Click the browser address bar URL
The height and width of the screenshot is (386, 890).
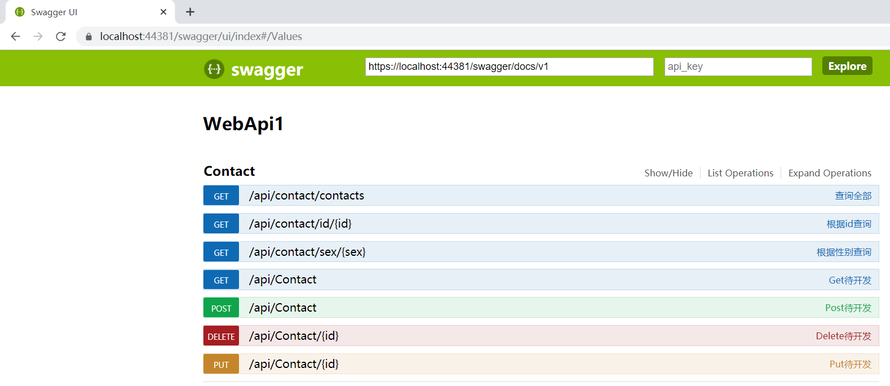[201, 36]
